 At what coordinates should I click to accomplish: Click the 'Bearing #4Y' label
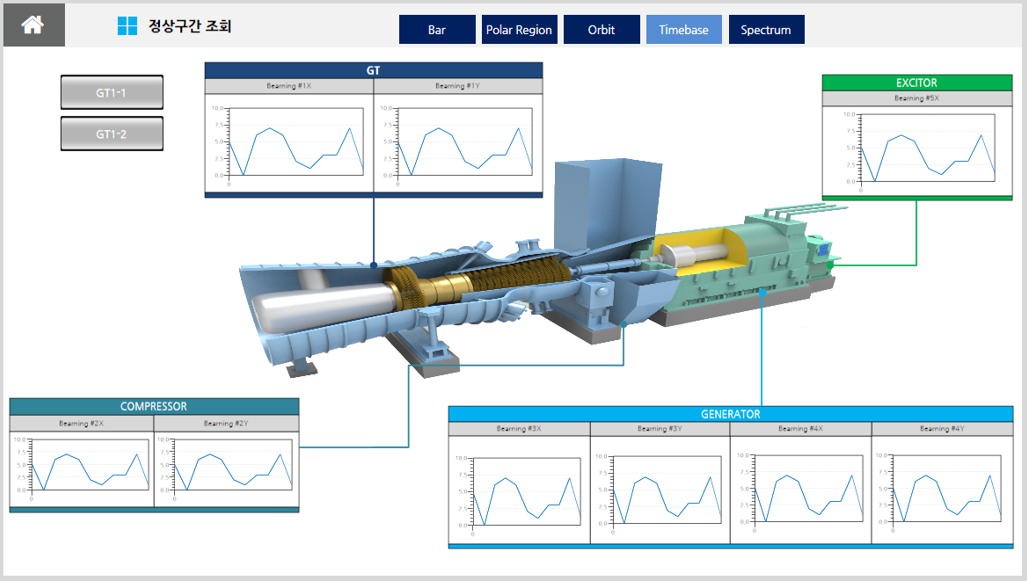tap(942, 428)
